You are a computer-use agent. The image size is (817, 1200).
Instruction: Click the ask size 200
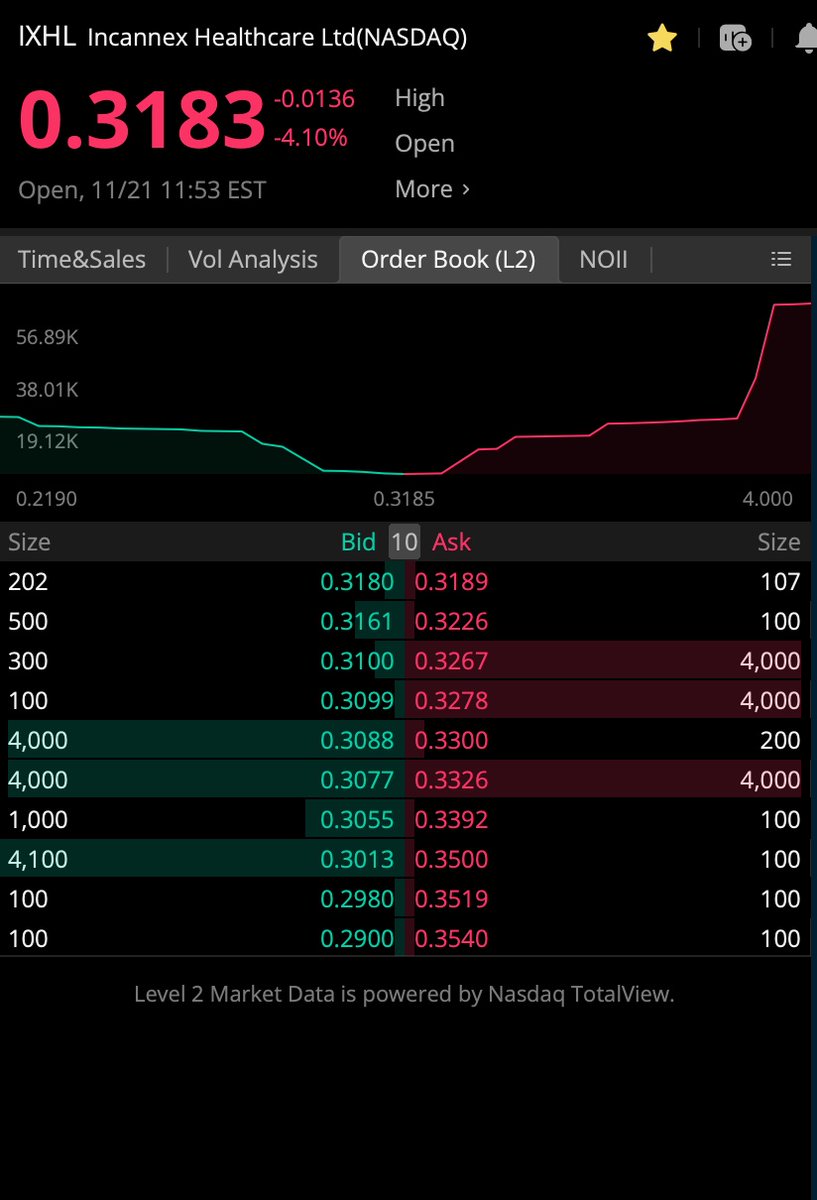[x=780, y=740]
